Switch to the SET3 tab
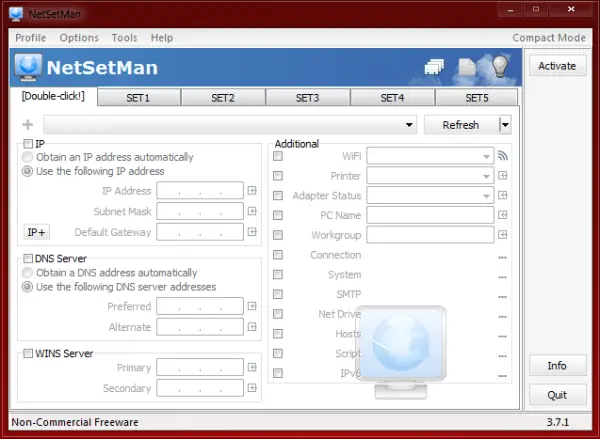This screenshot has height=439, width=600. coord(307,98)
